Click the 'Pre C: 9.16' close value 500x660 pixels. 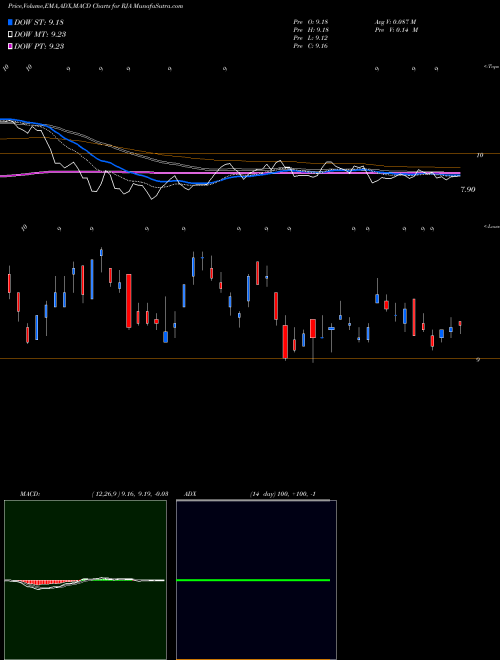click(311, 46)
